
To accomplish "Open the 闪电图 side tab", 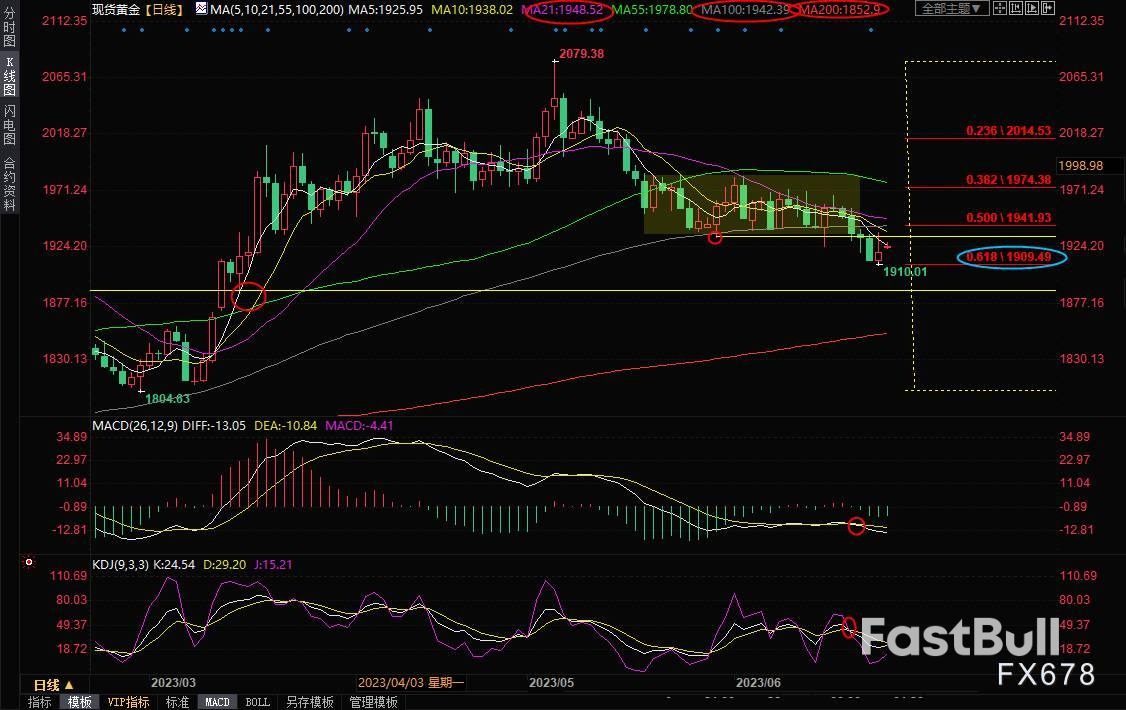I will point(9,124).
